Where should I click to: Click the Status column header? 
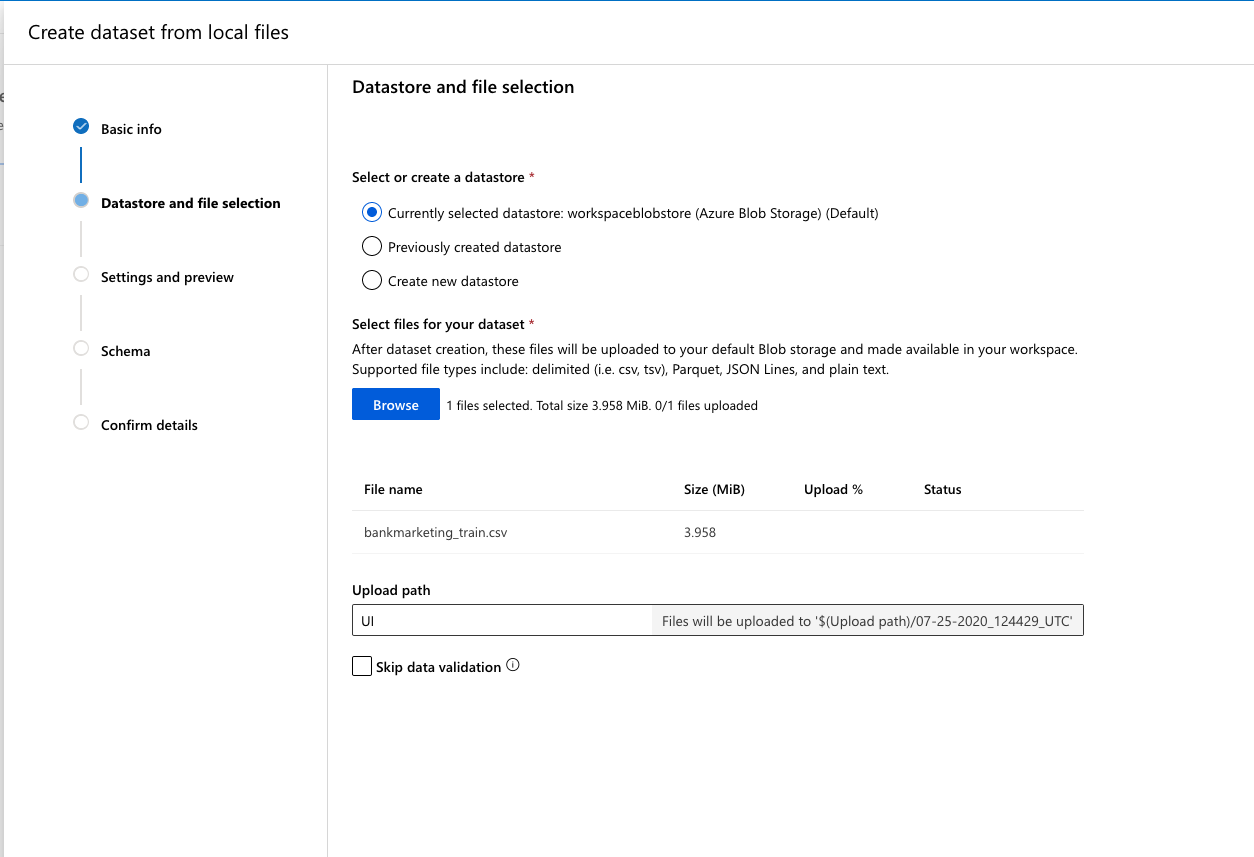point(942,490)
